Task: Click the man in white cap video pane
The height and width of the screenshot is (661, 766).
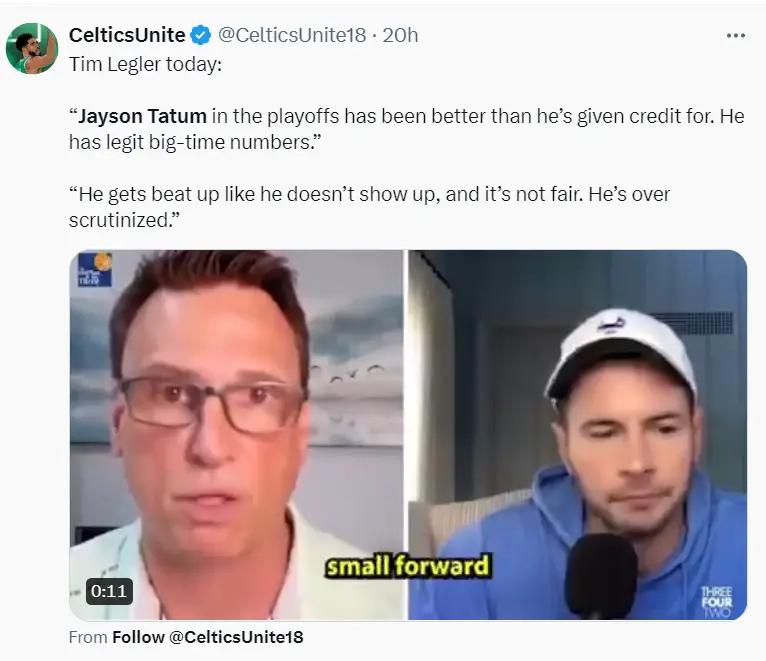Action: [577, 435]
